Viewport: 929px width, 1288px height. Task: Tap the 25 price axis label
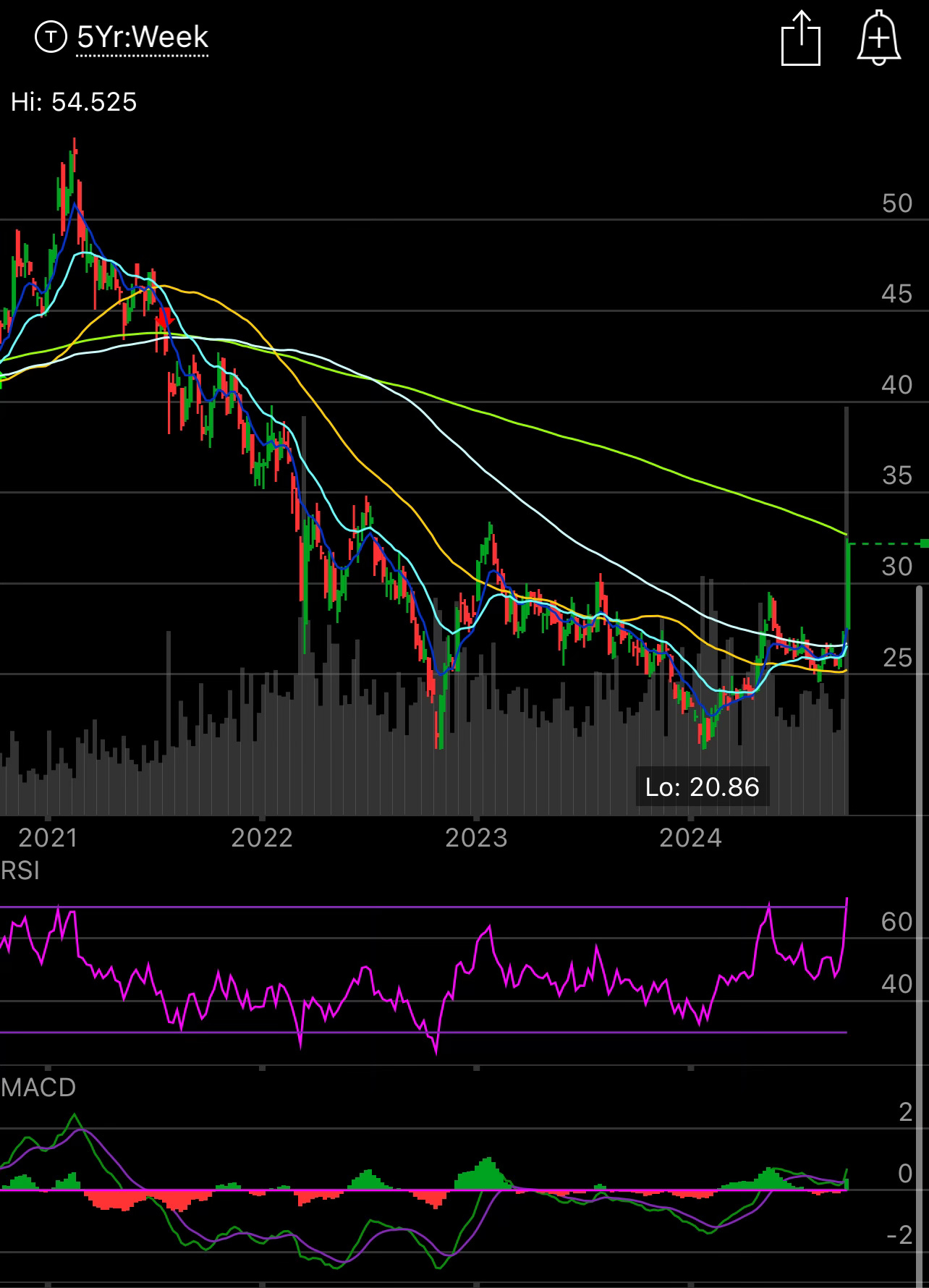897,658
